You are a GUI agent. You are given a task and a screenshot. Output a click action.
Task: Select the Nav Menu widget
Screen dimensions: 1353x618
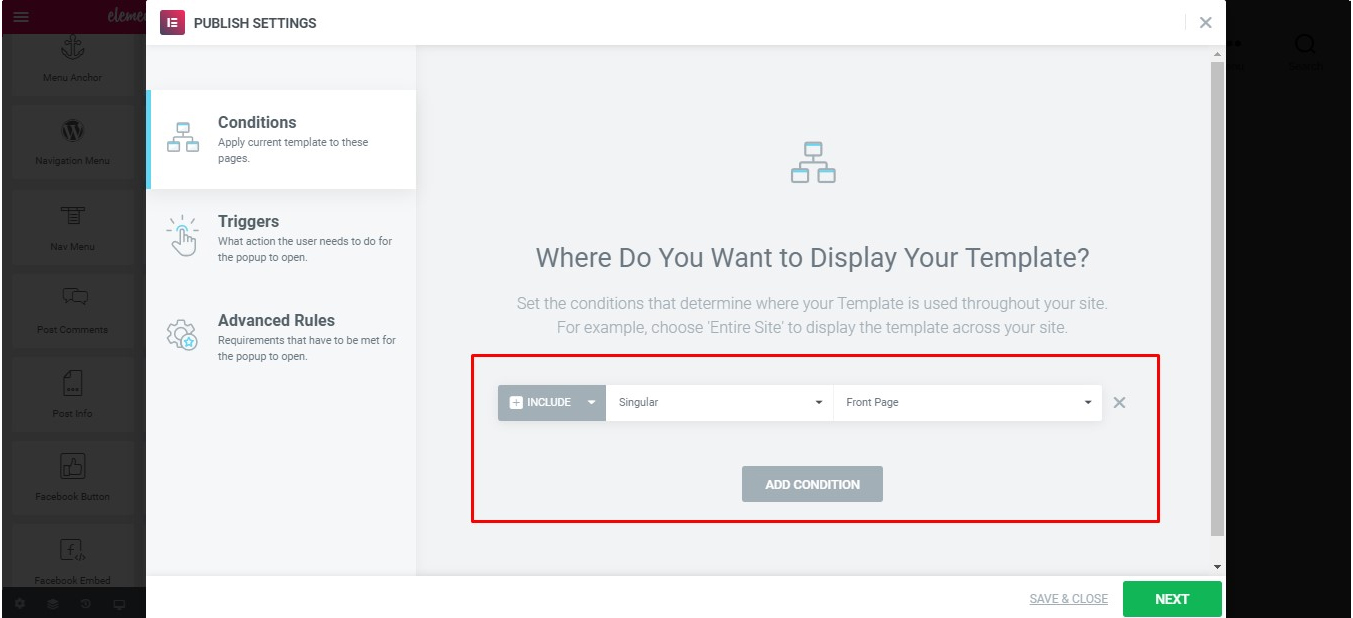tap(72, 226)
